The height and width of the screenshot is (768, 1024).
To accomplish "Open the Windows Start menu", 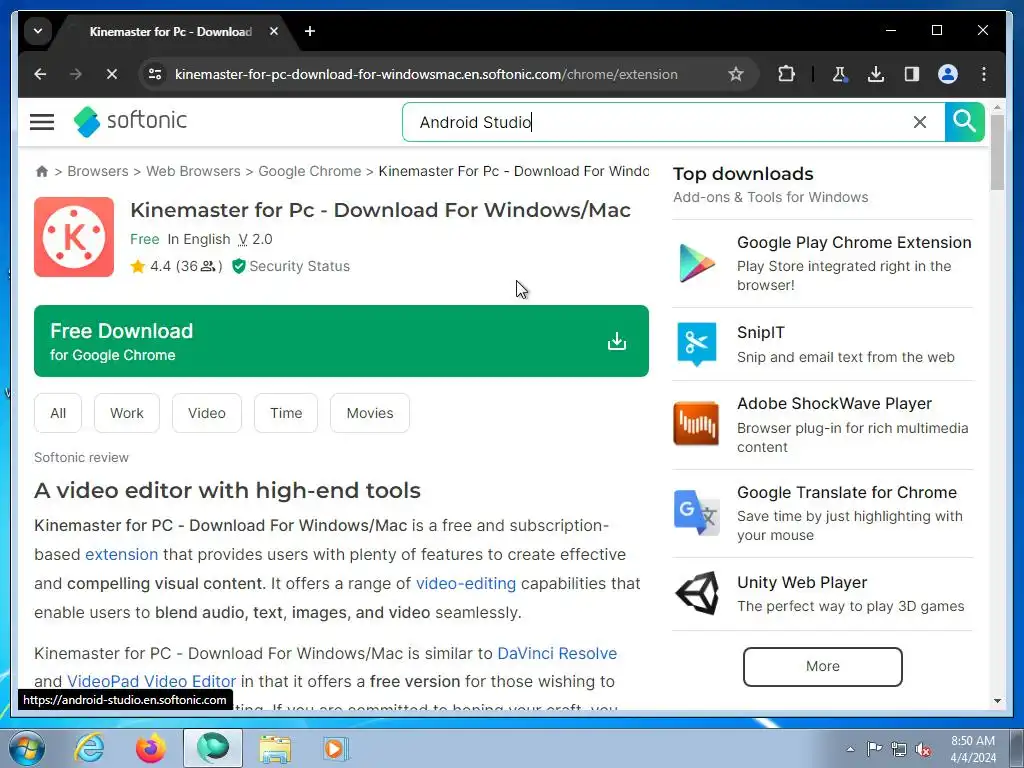I will [x=27, y=748].
